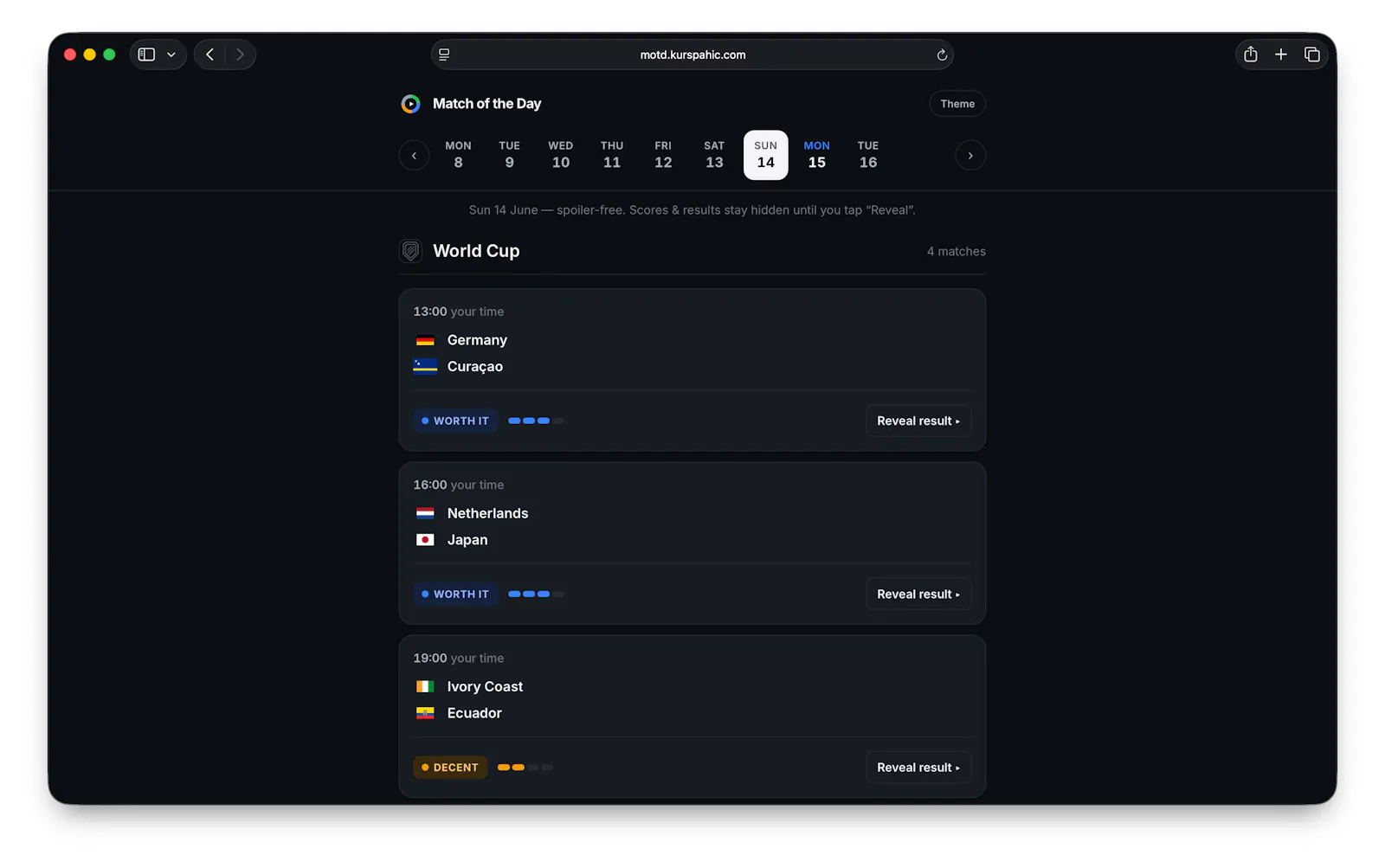This screenshot has height=868, width=1385.
Task: Click the Netherlands team name
Action: pyautogui.click(x=487, y=513)
